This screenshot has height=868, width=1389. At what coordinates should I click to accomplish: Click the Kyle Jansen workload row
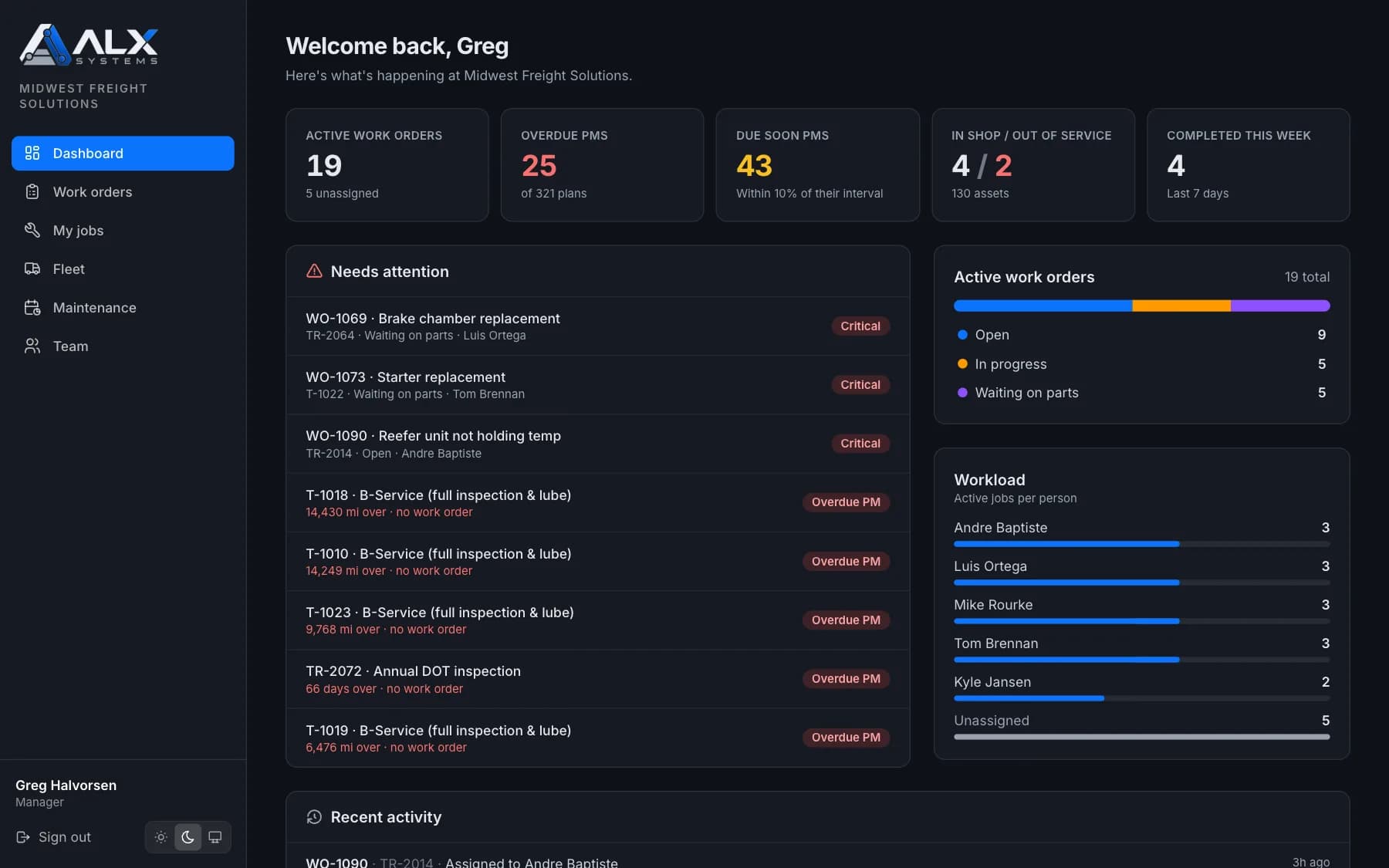(1141, 688)
